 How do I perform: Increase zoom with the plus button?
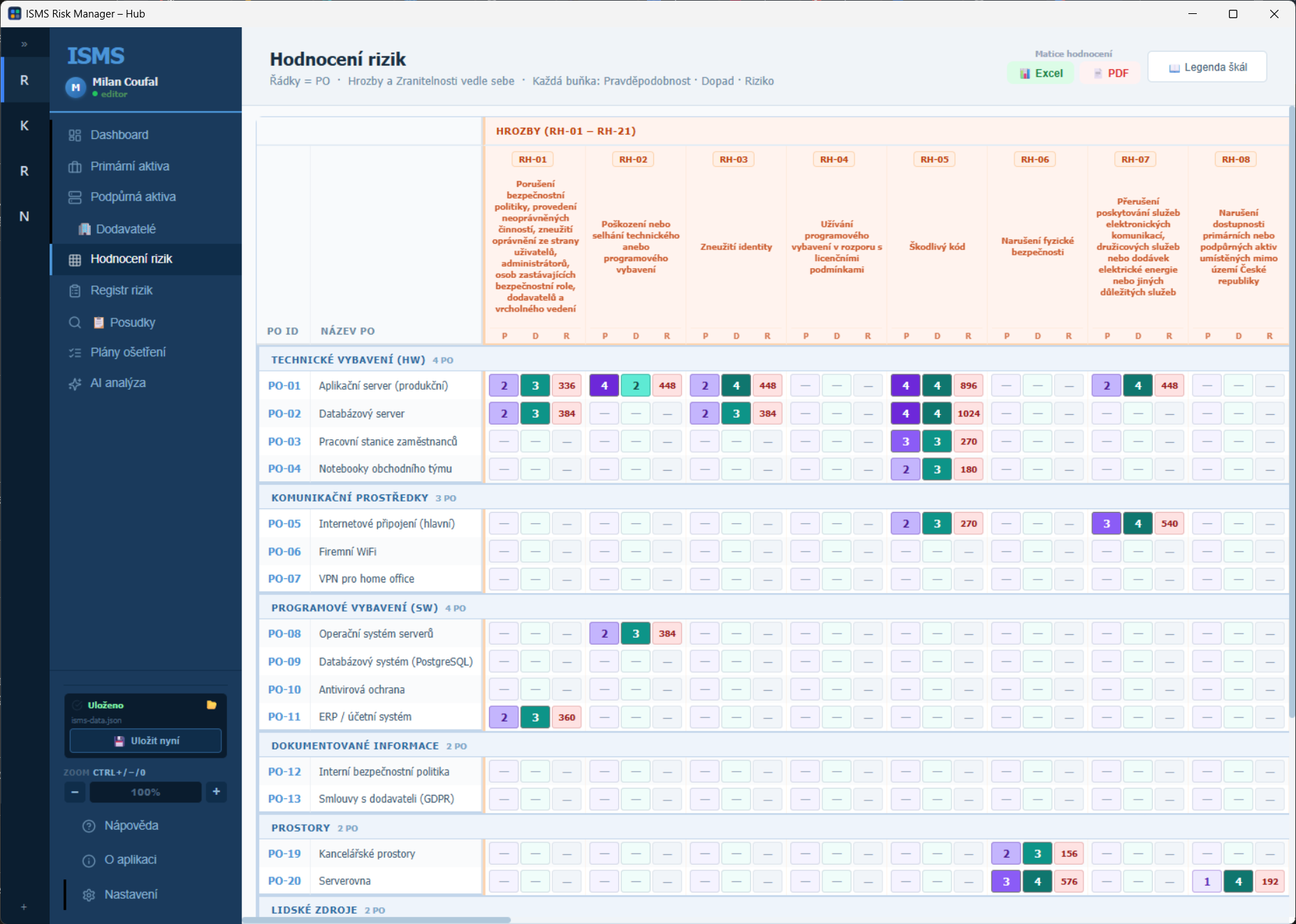tap(217, 791)
